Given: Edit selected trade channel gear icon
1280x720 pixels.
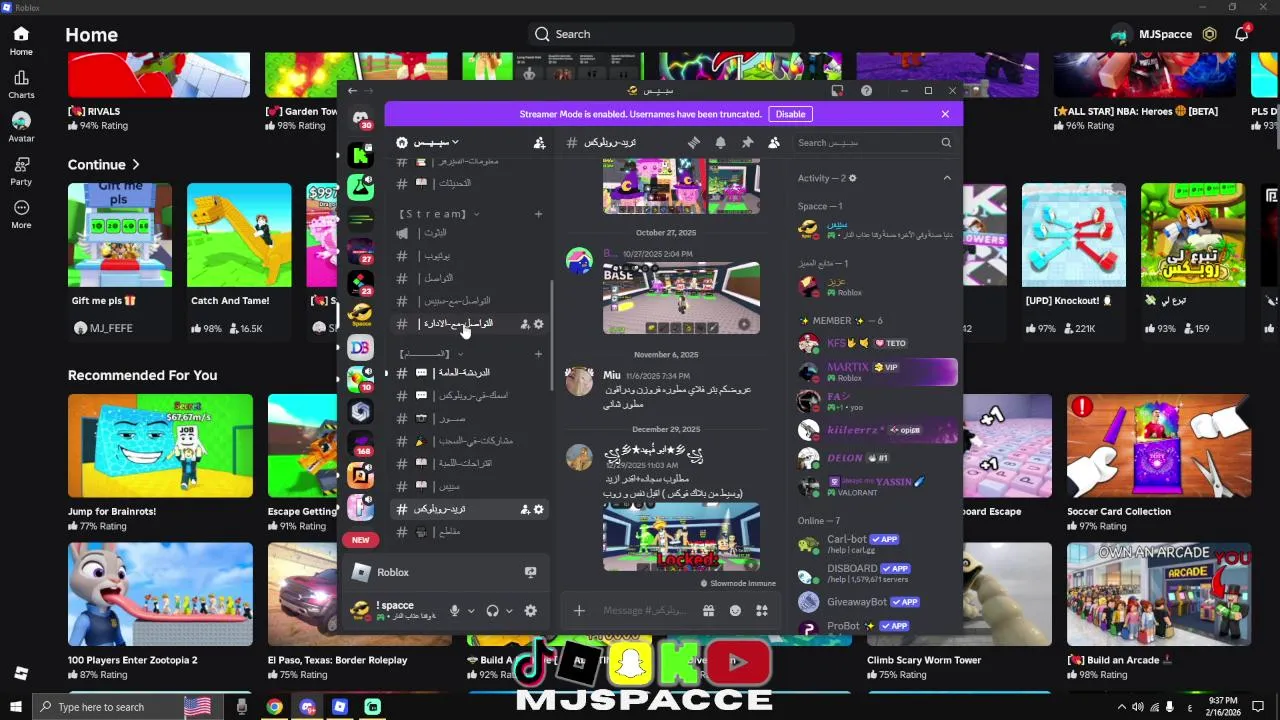Looking at the screenshot, I should pyautogui.click(x=538, y=509).
